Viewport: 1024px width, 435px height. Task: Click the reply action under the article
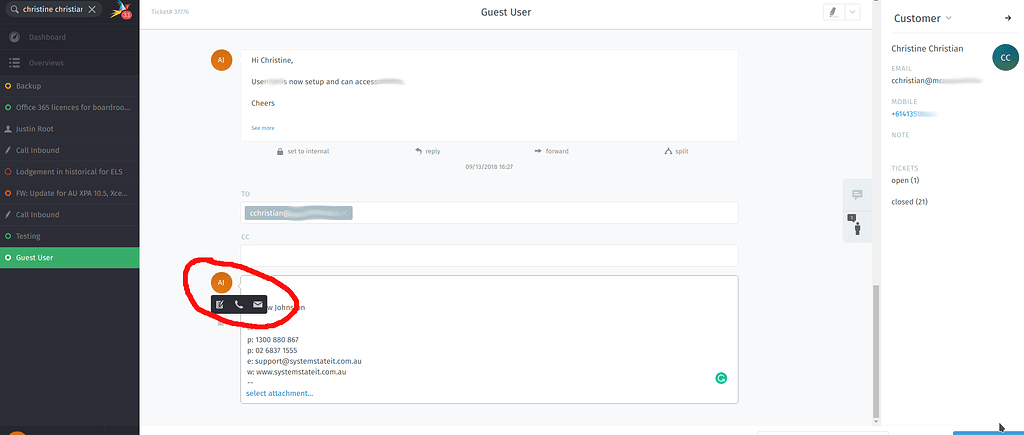click(x=428, y=151)
